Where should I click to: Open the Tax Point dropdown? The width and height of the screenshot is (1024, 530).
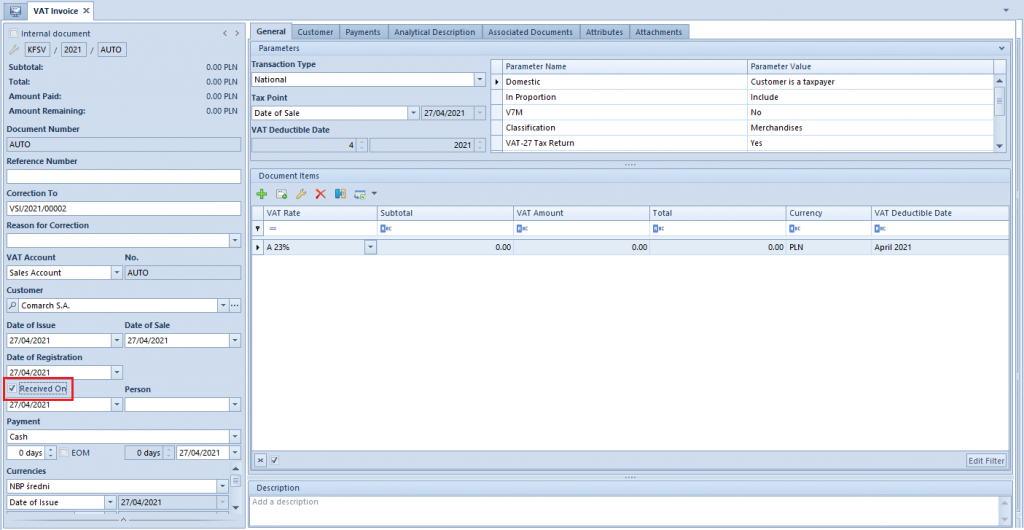(413, 112)
